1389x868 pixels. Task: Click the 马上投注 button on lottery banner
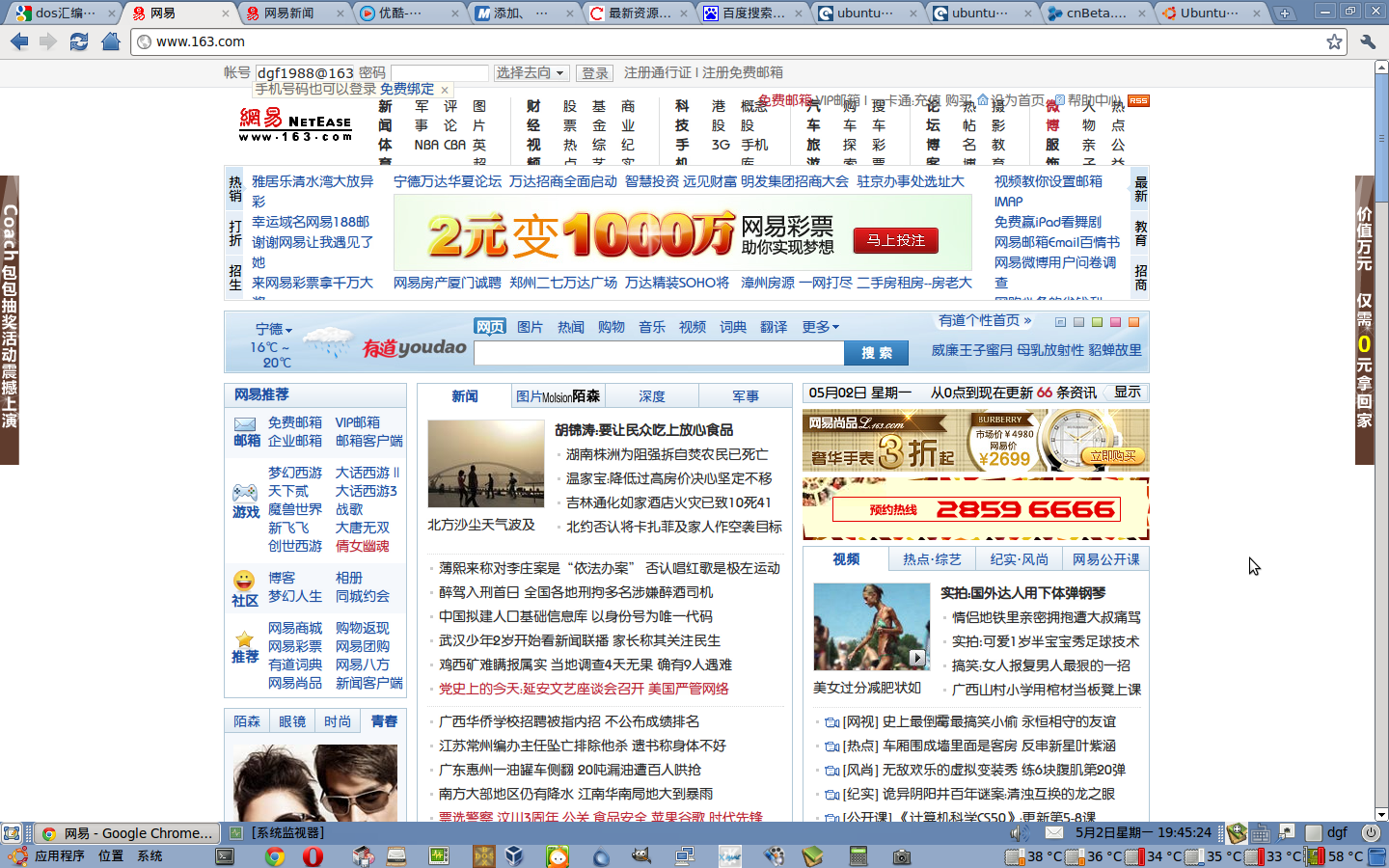pyautogui.click(x=896, y=240)
